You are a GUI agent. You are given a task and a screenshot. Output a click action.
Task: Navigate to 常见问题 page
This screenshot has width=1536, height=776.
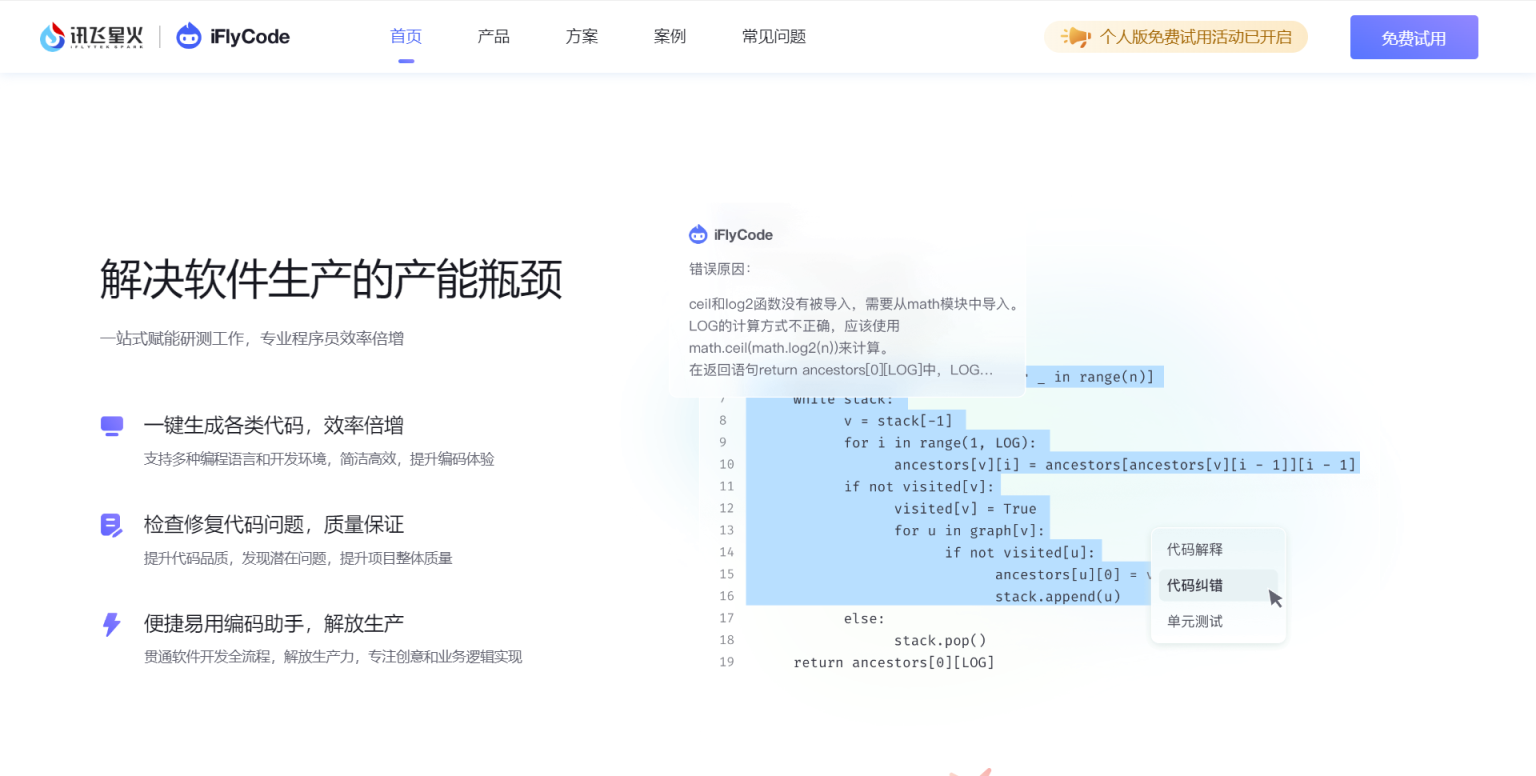(774, 37)
